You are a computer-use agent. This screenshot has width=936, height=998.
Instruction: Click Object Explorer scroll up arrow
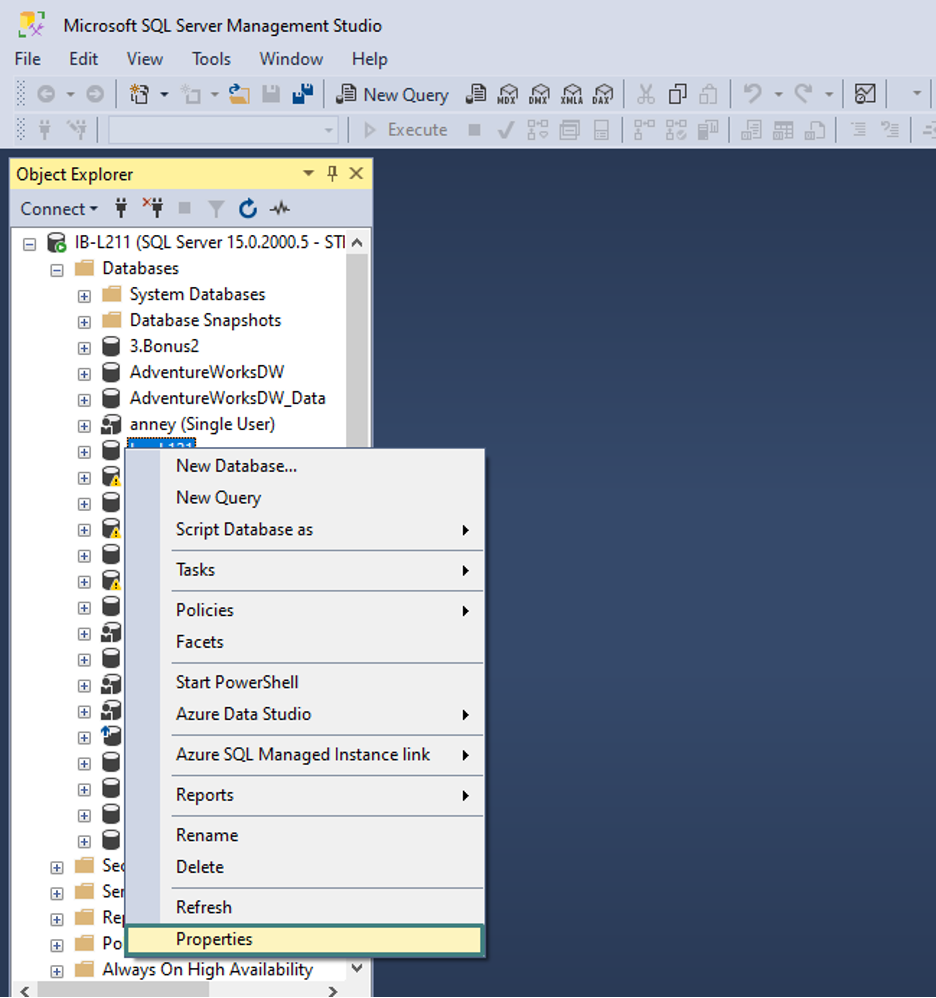[357, 242]
